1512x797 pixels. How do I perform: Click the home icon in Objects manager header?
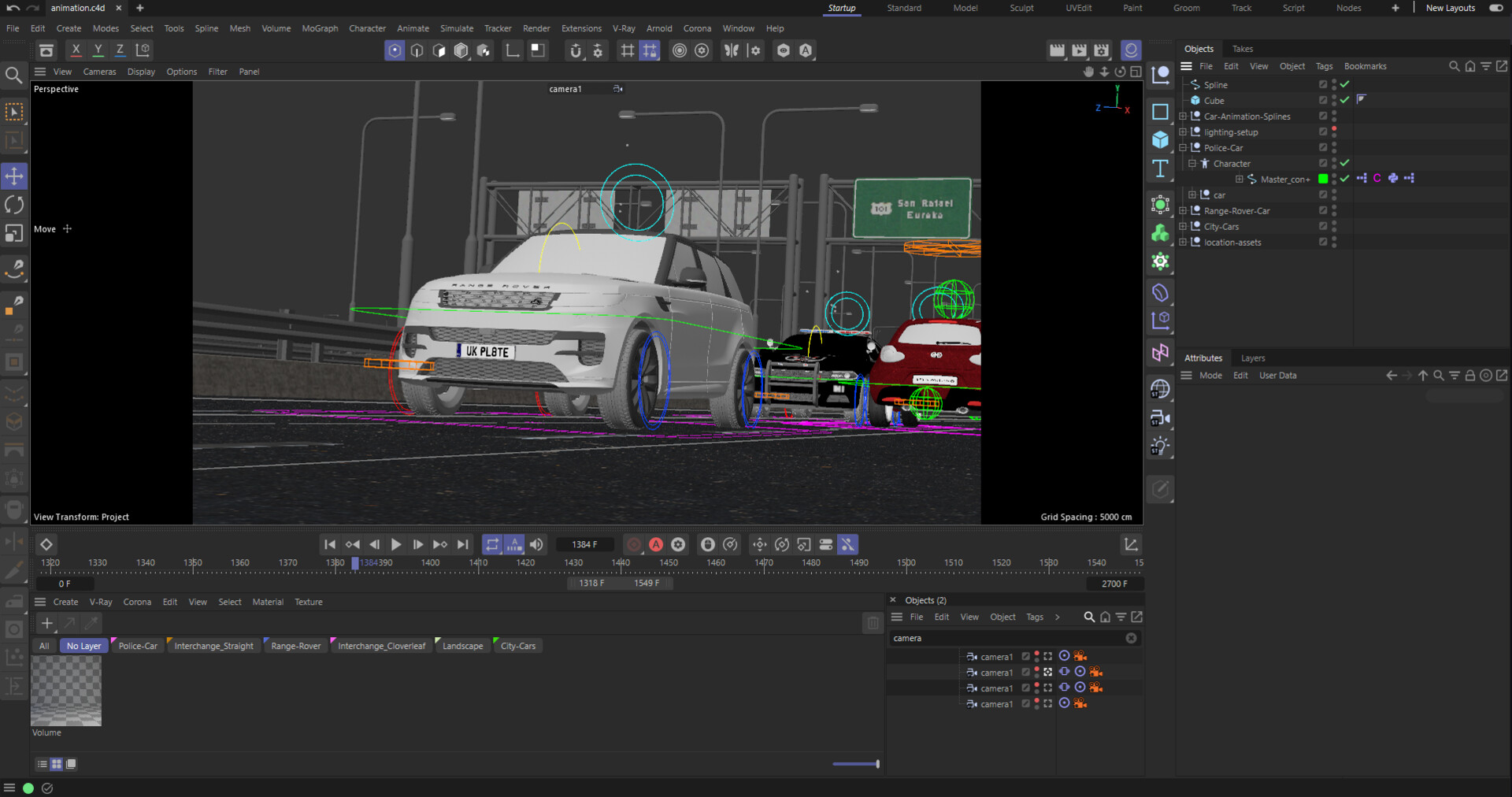click(1470, 66)
